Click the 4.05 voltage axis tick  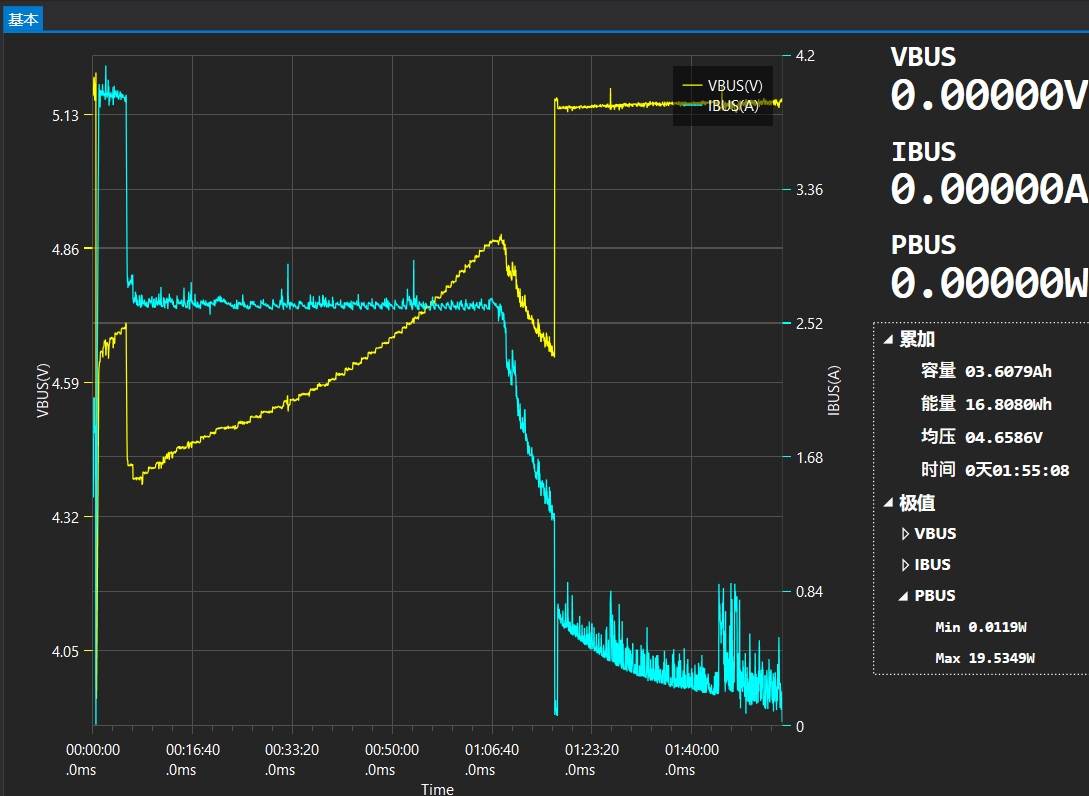click(65, 652)
